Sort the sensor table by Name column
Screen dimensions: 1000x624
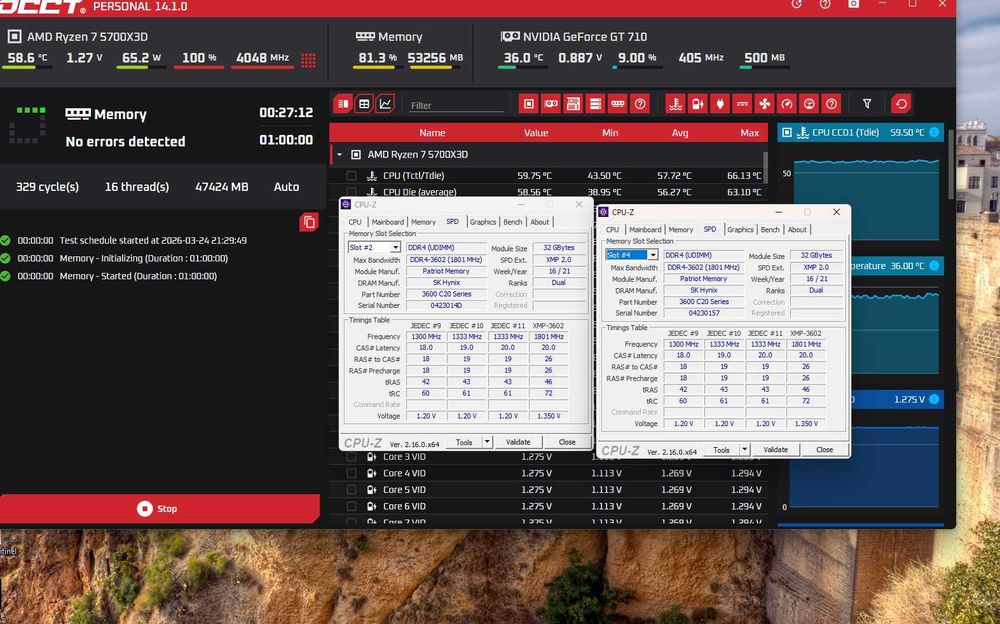point(432,133)
